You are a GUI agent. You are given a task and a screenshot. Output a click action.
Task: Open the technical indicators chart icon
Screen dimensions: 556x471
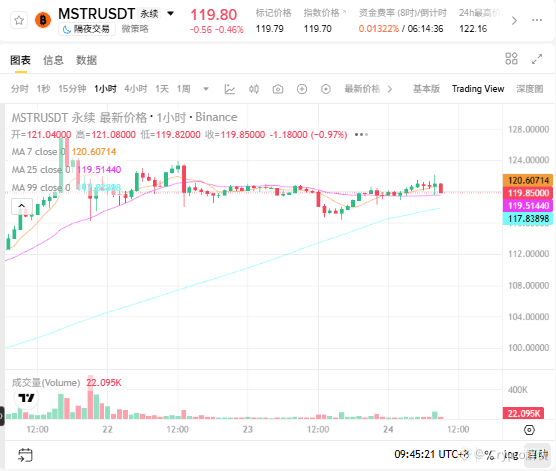click(x=230, y=89)
